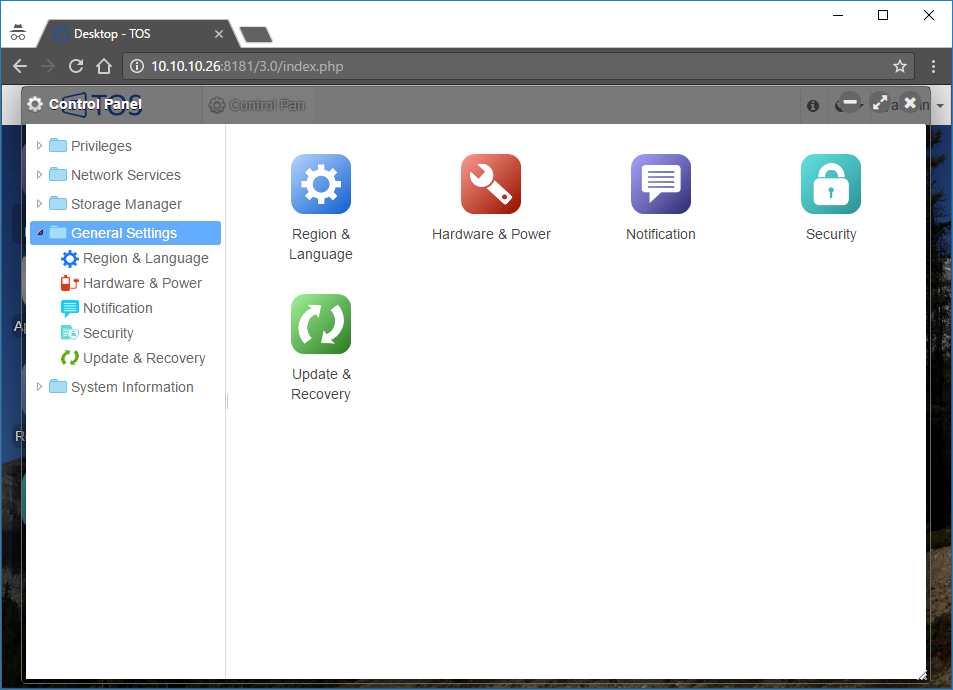This screenshot has height=690, width=953.
Task: Click the browser Home button
Action: (x=104, y=66)
